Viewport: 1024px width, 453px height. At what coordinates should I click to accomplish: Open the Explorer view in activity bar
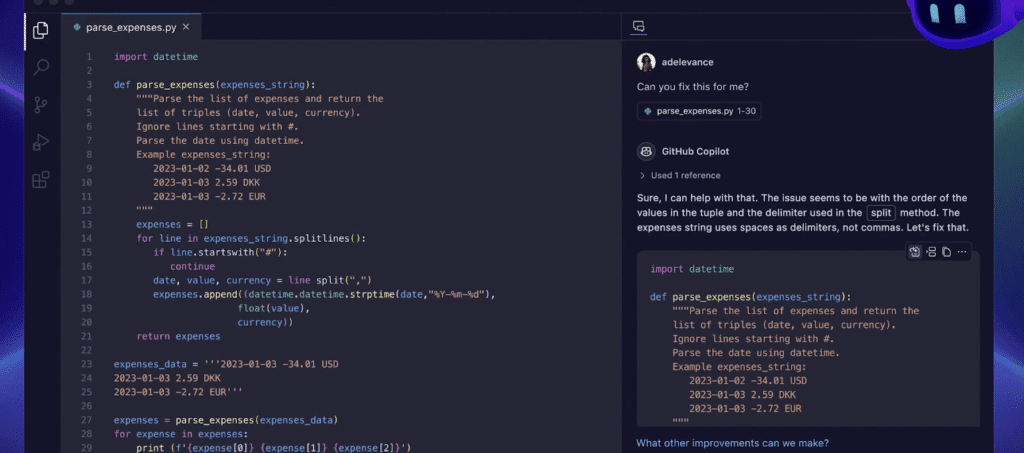[40, 31]
